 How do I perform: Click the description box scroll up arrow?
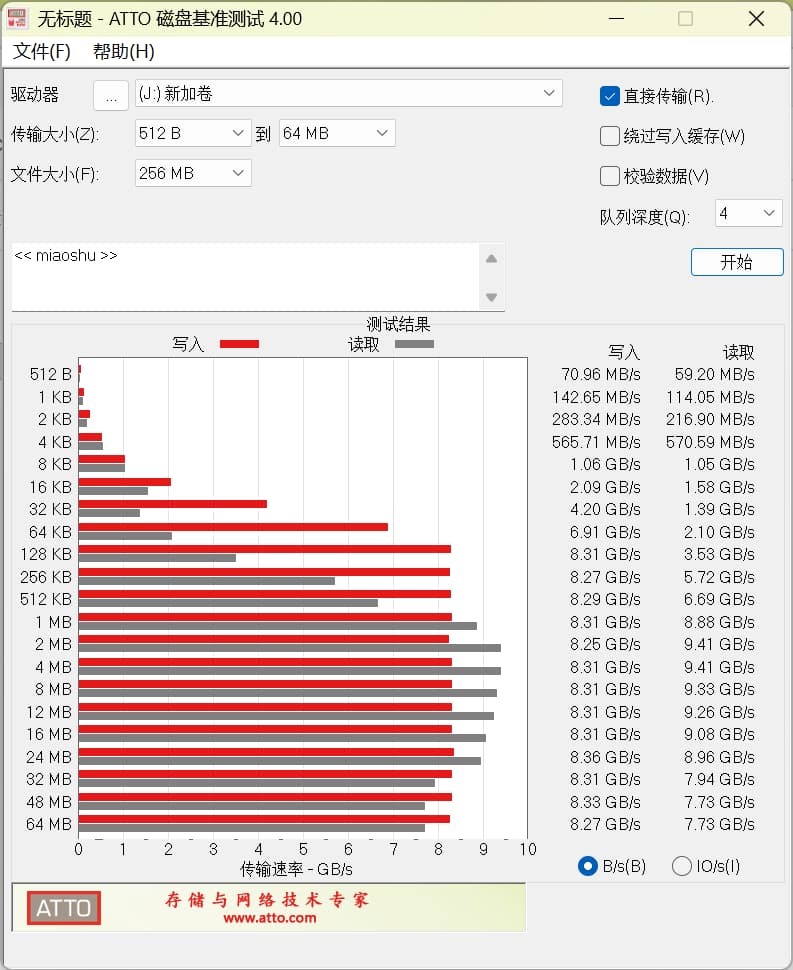click(491, 258)
